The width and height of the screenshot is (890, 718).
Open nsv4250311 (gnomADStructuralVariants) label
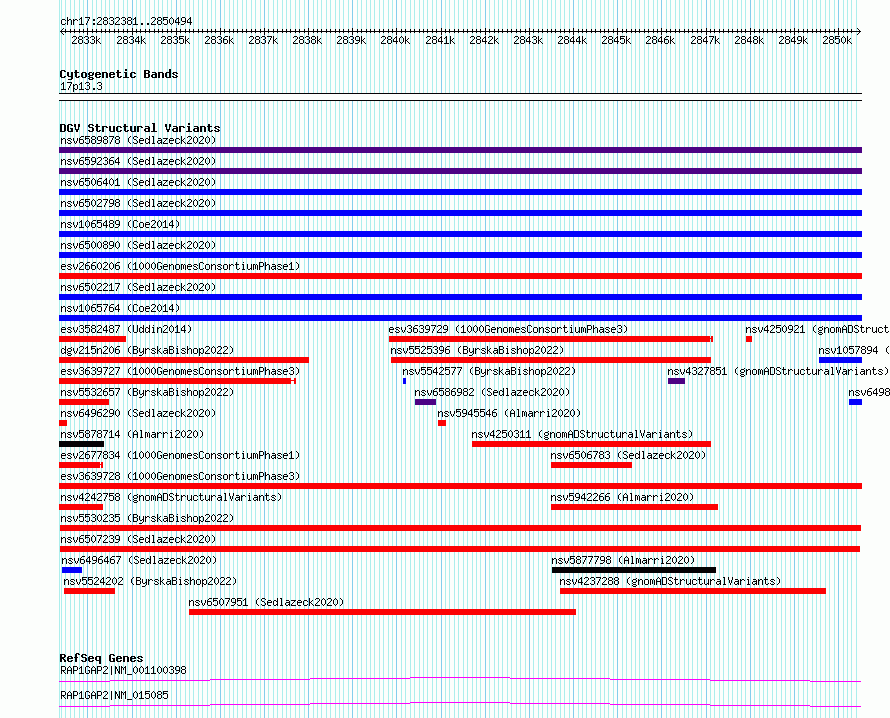(582, 434)
